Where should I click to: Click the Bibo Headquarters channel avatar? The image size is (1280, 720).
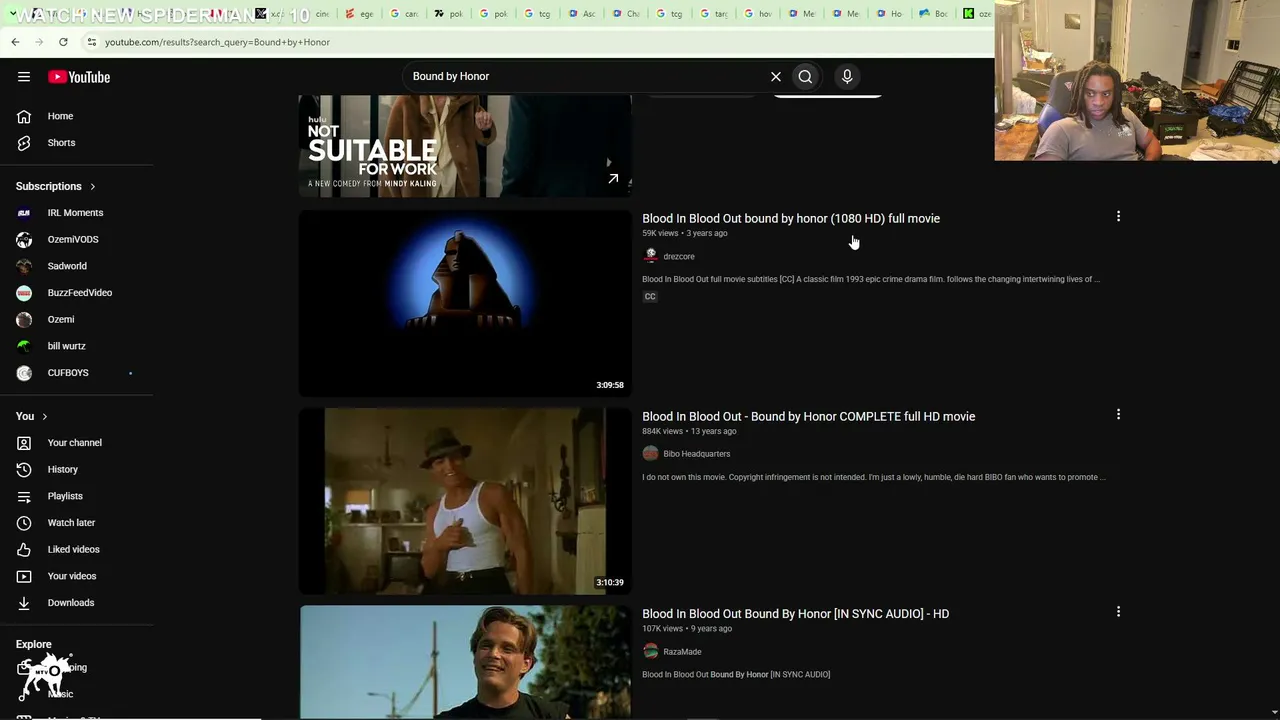click(x=651, y=454)
